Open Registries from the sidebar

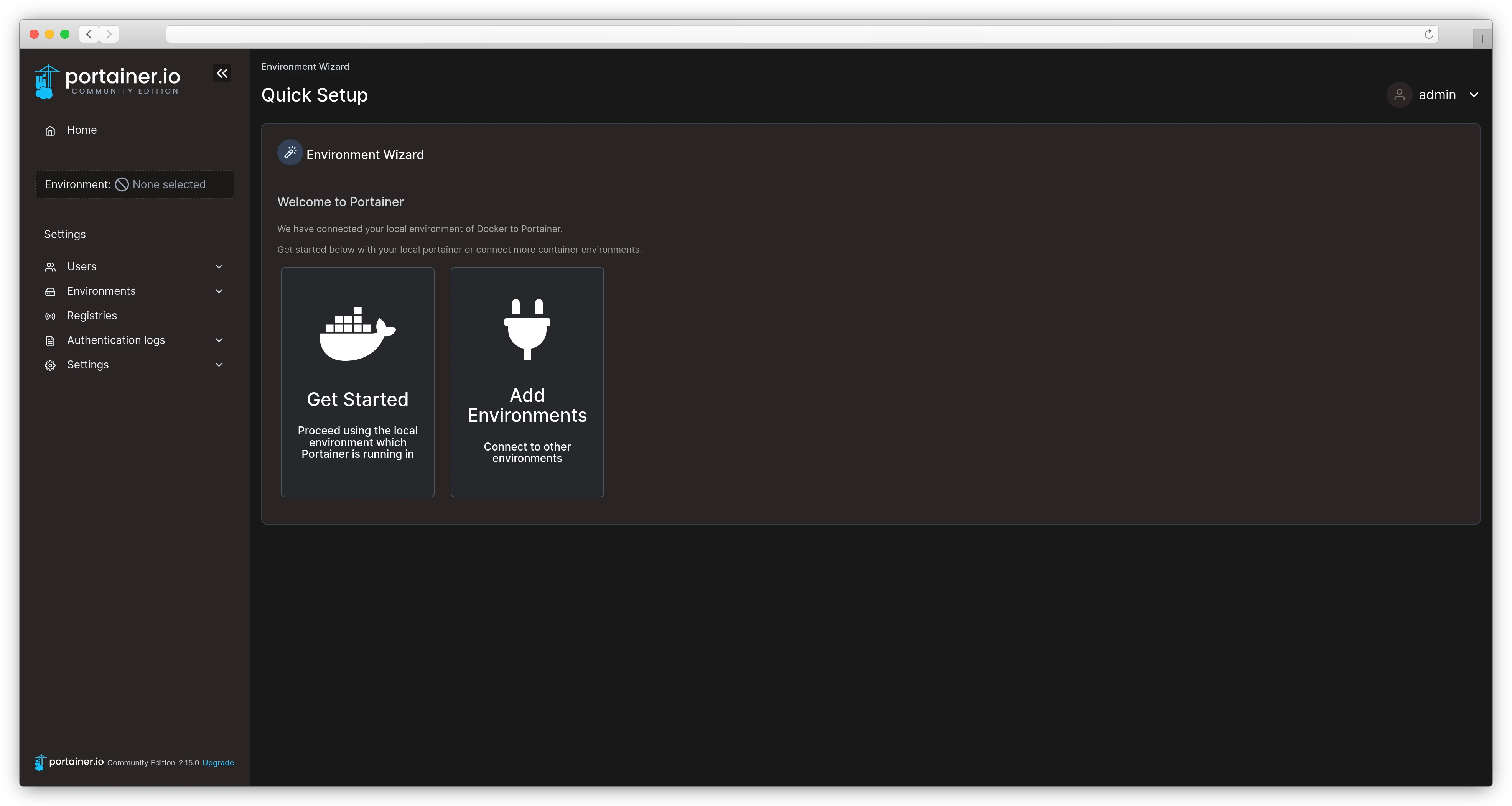tap(92, 316)
